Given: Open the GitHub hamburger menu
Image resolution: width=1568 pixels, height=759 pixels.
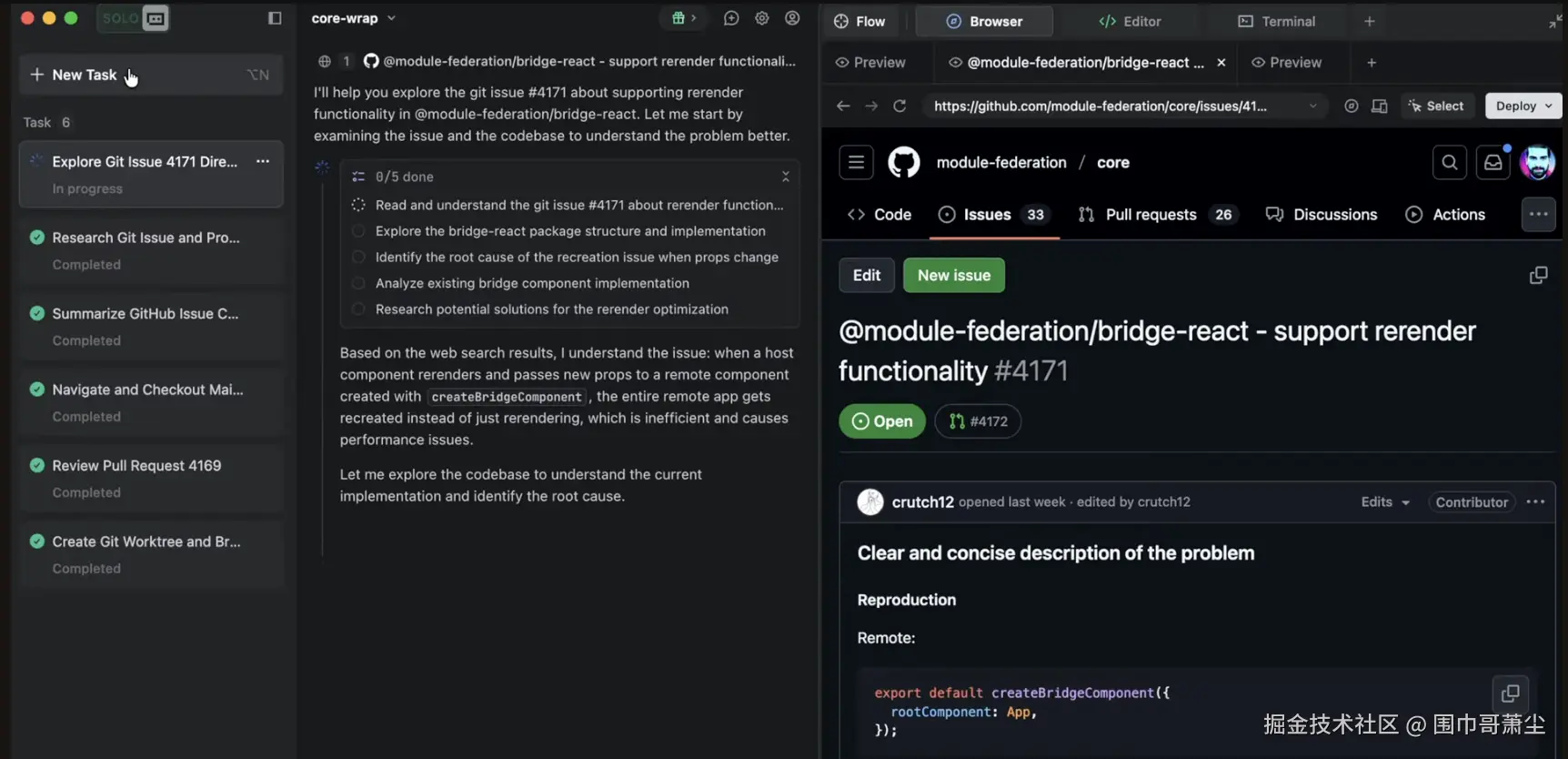Looking at the screenshot, I should [x=856, y=163].
